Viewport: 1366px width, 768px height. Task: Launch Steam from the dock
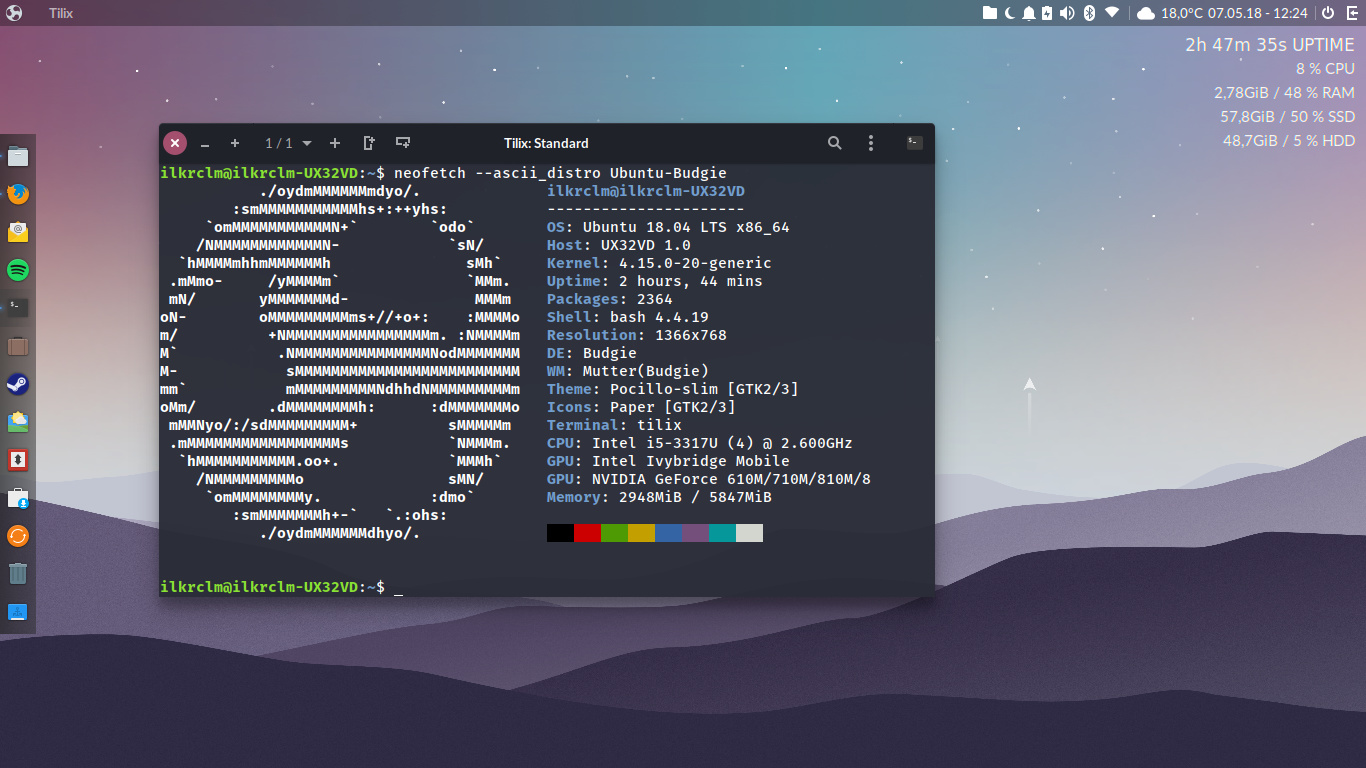[18, 384]
